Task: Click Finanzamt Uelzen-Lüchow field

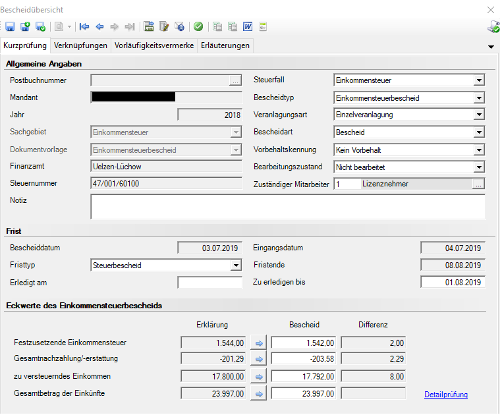Action: pos(166,166)
